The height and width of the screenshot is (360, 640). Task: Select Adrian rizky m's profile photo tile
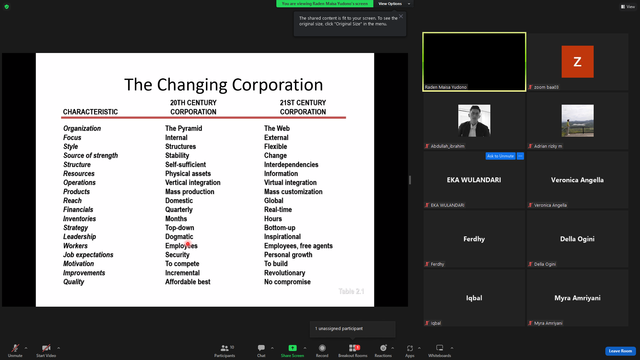(x=577, y=120)
